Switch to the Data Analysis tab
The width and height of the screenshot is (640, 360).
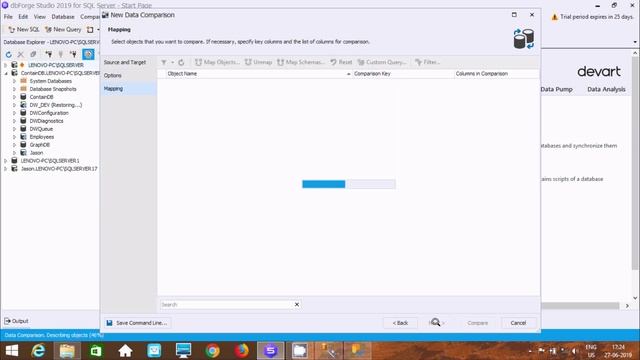point(606,89)
